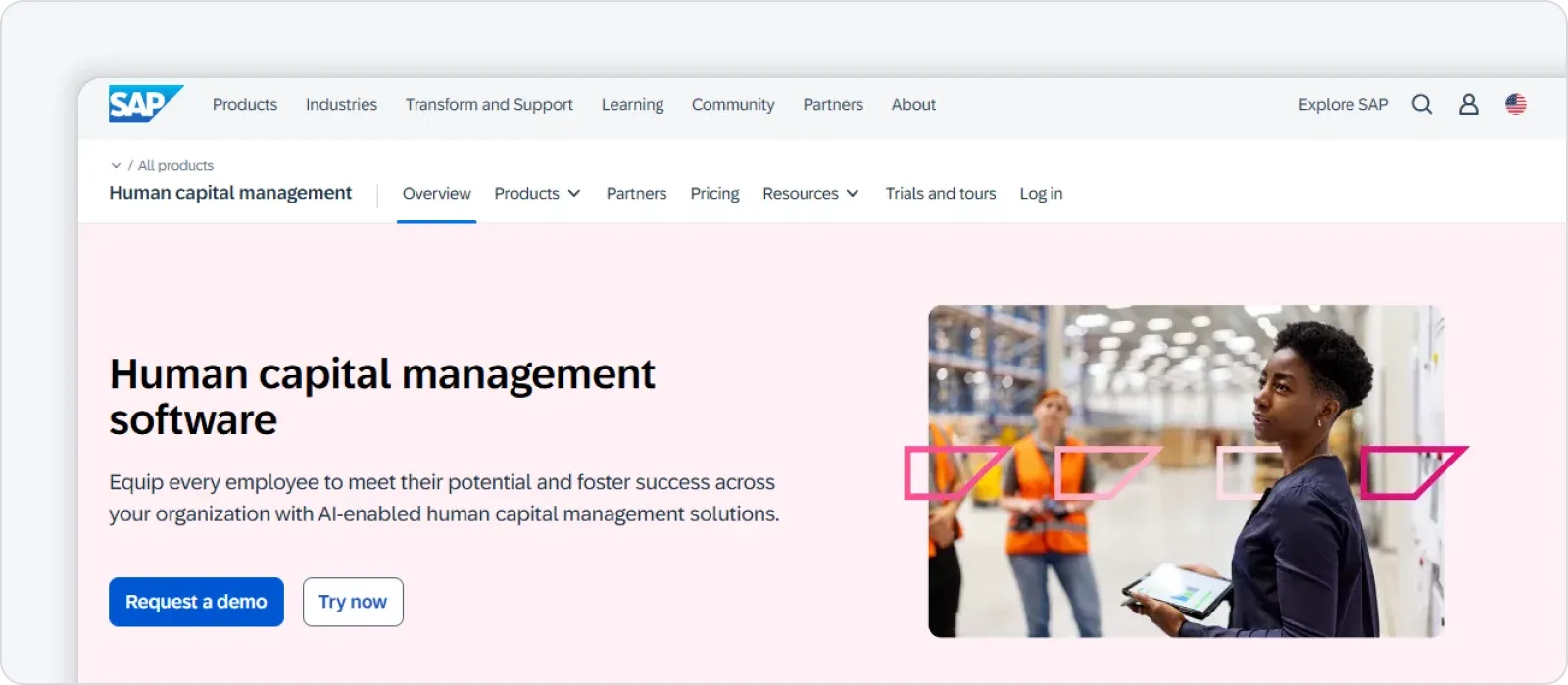Open the user account icon

tap(1468, 104)
